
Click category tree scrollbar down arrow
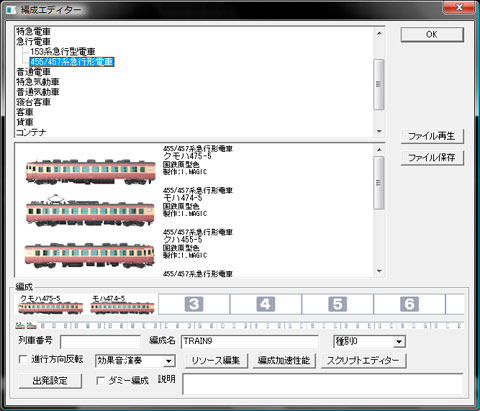pos(379,131)
